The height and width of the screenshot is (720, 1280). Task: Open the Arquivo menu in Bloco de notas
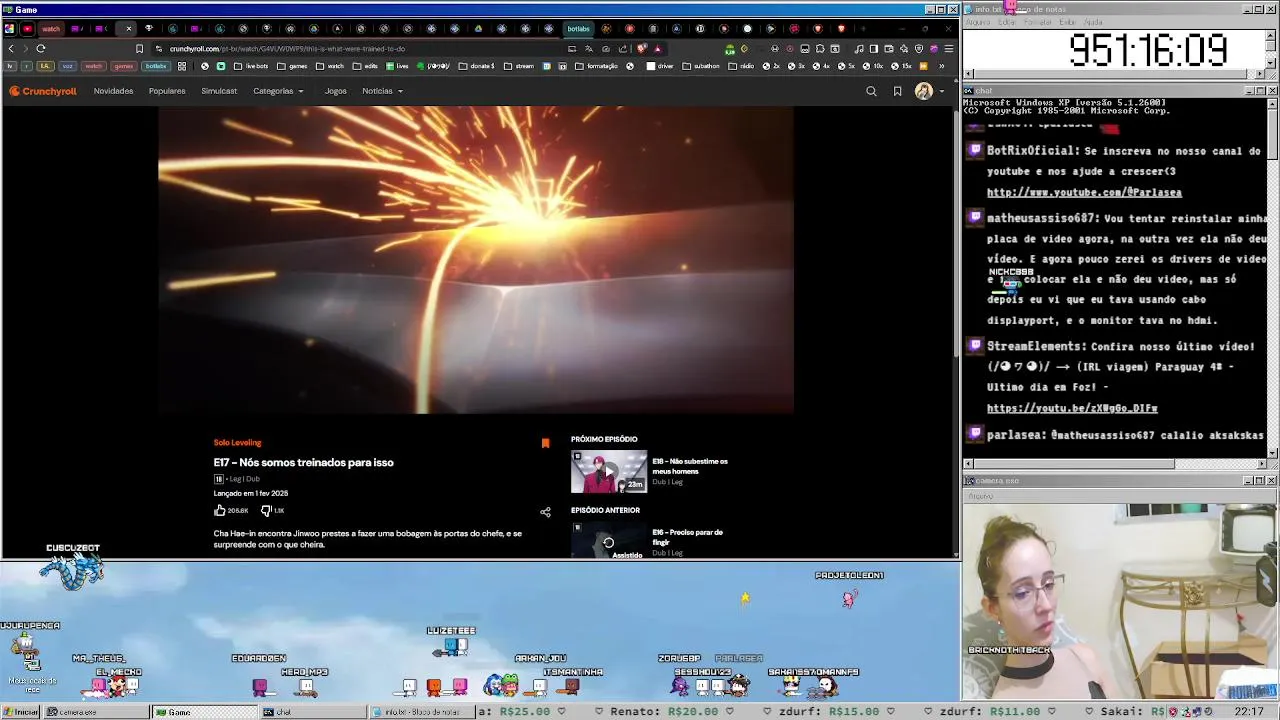click(977, 22)
